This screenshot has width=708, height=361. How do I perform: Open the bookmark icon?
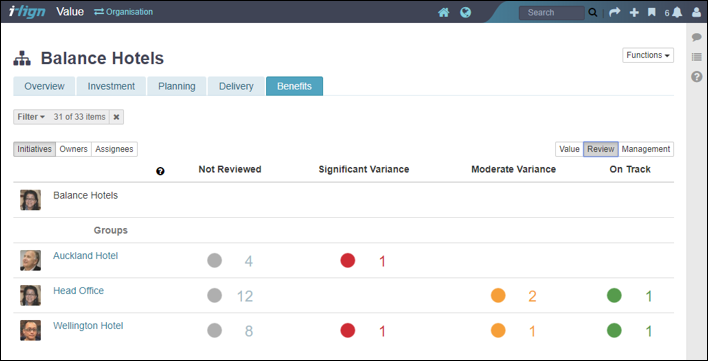coord(652,13)
